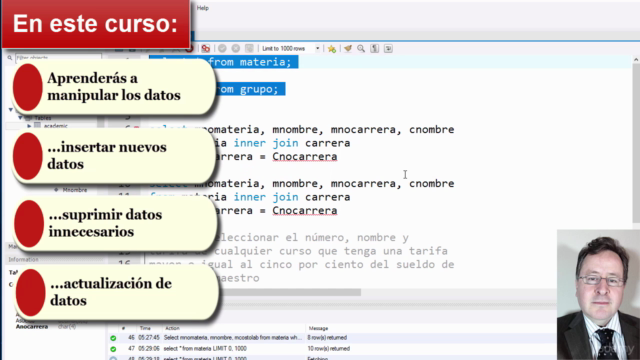
Task: Click '8 row(s) returned' message
Action: point(327,338)
